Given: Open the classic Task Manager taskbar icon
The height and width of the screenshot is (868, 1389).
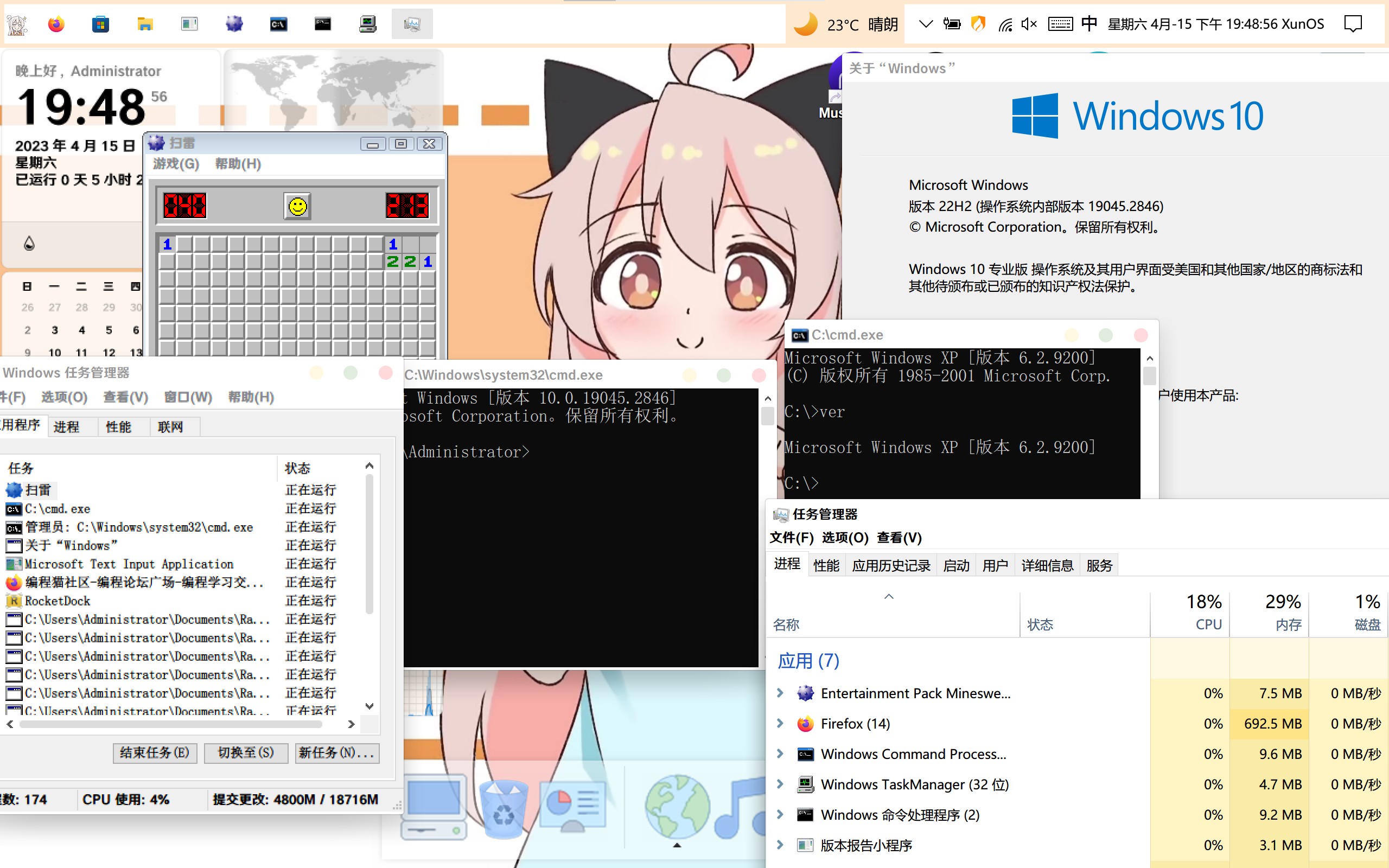Looking at the screenshot, I should pos(367,24).
